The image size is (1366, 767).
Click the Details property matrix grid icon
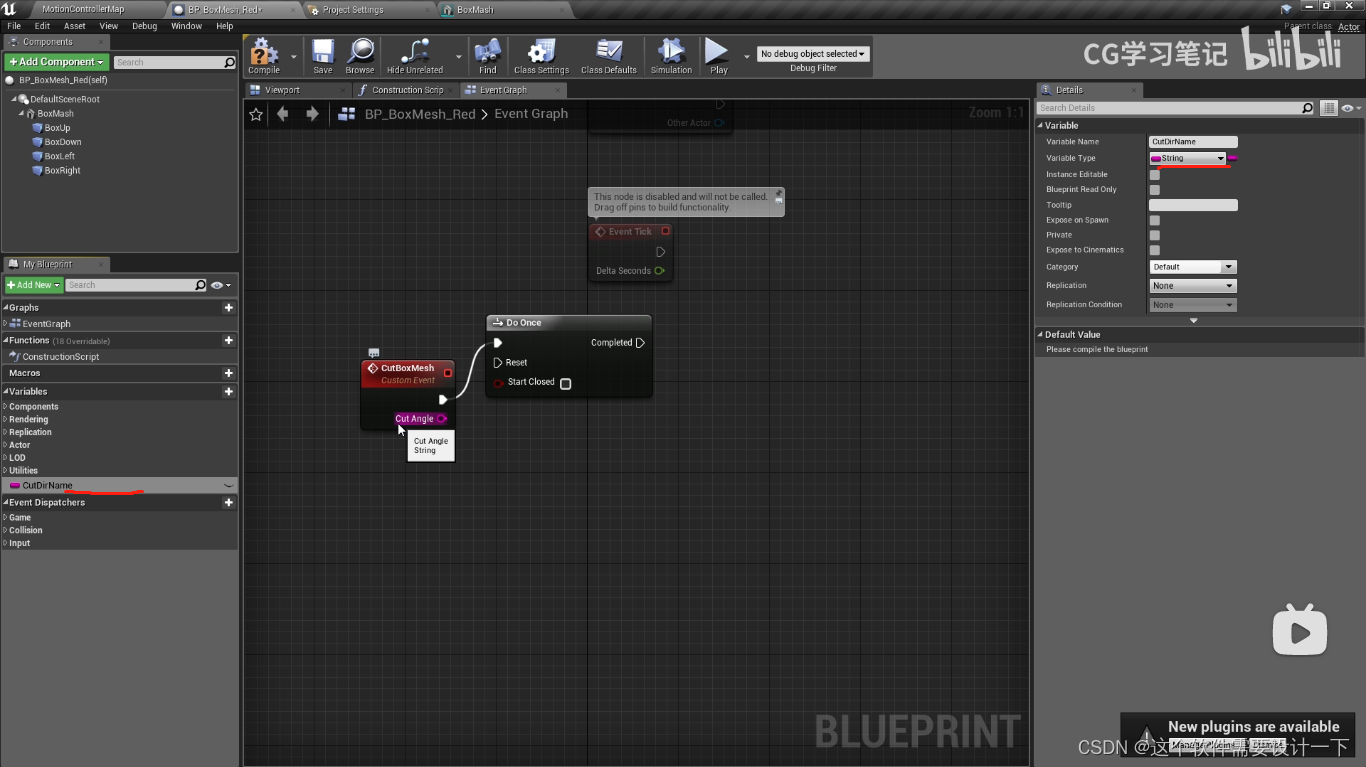point(1329,108)
